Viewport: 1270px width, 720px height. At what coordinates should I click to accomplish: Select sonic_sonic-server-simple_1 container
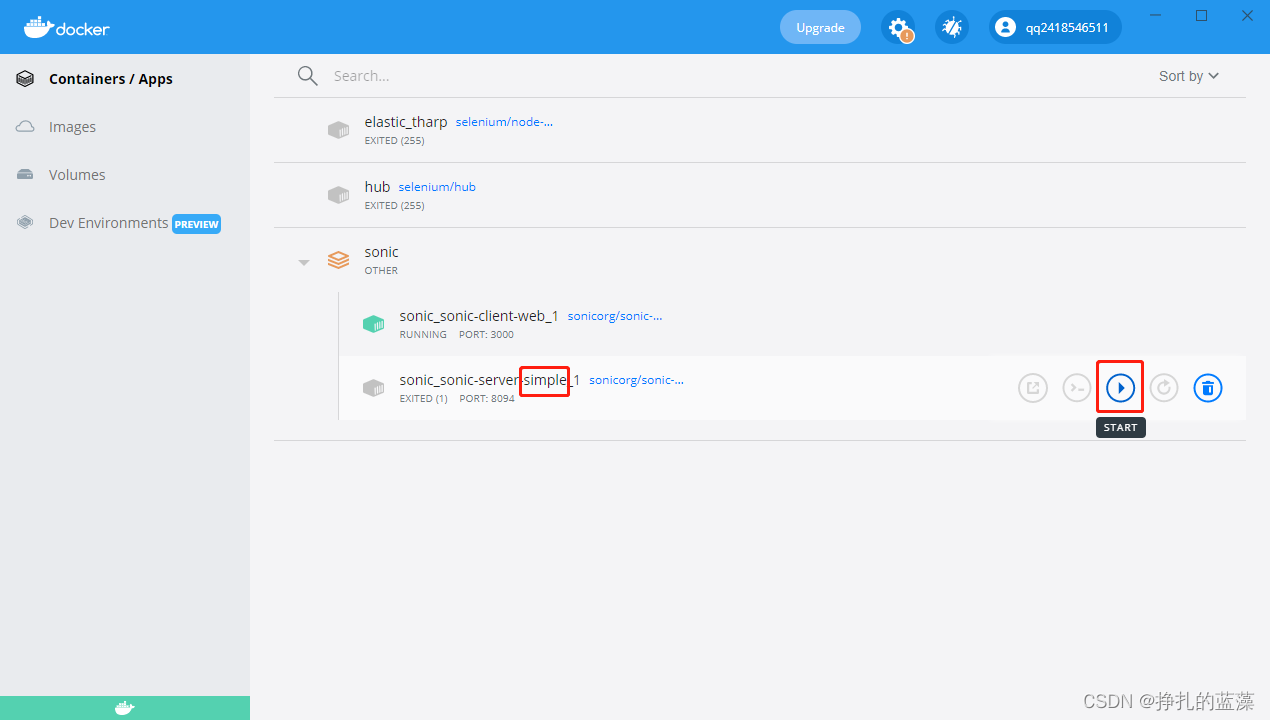coord(490,380)
